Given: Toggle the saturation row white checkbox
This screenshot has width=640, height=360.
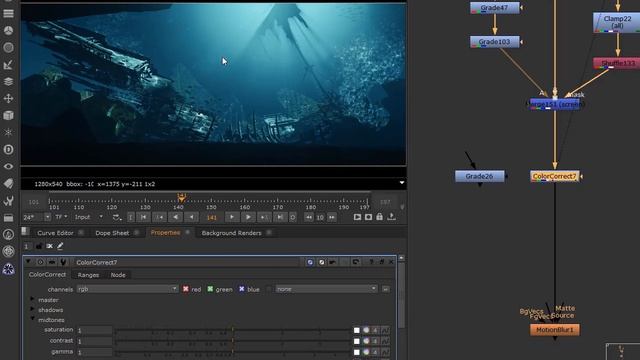Looking at the screenshot, I should click(x=357, y=330).
